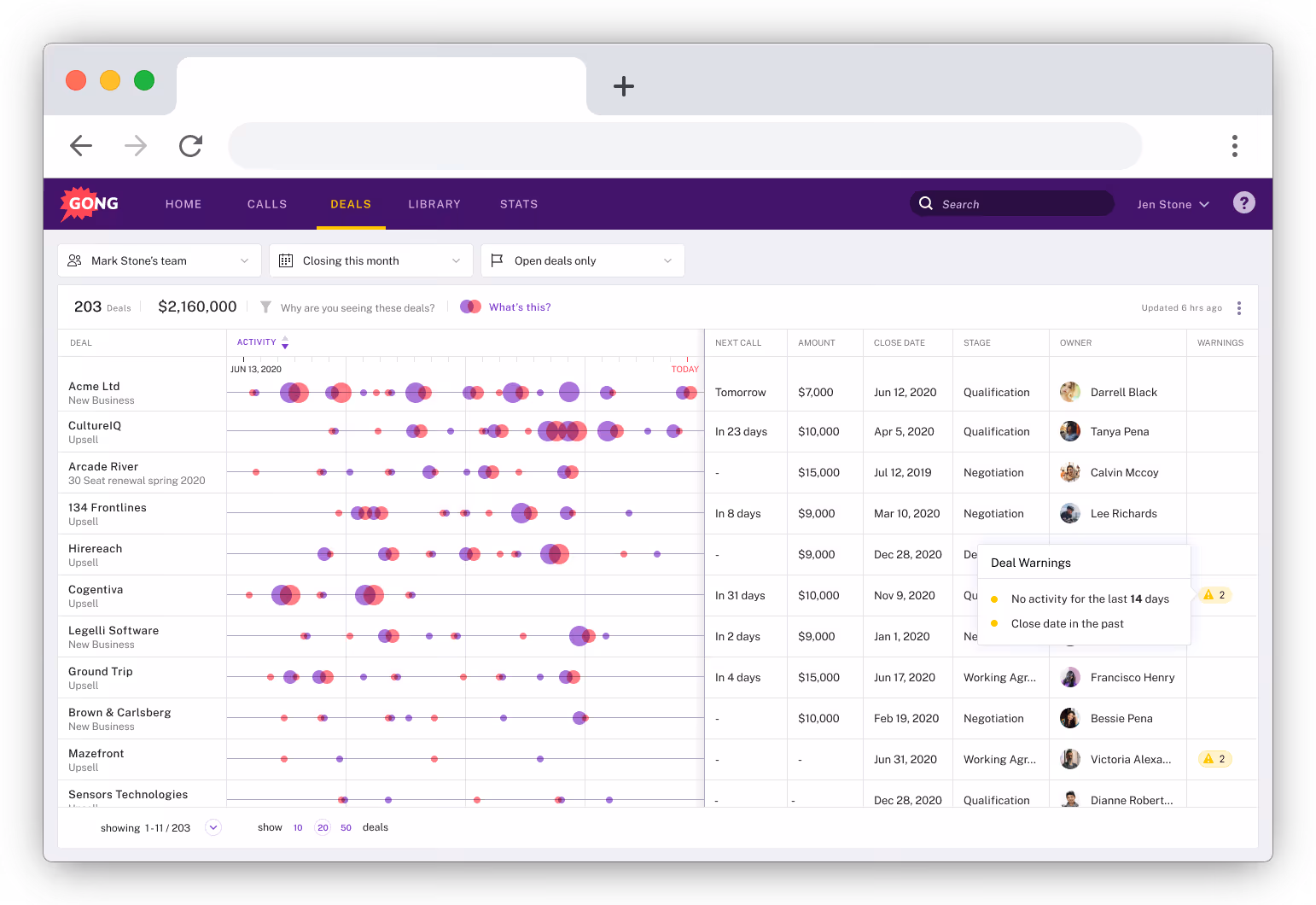Click the calendar icon in the date filter
1316x905 pixels.
pyautogui.click(x=287, y=260)
